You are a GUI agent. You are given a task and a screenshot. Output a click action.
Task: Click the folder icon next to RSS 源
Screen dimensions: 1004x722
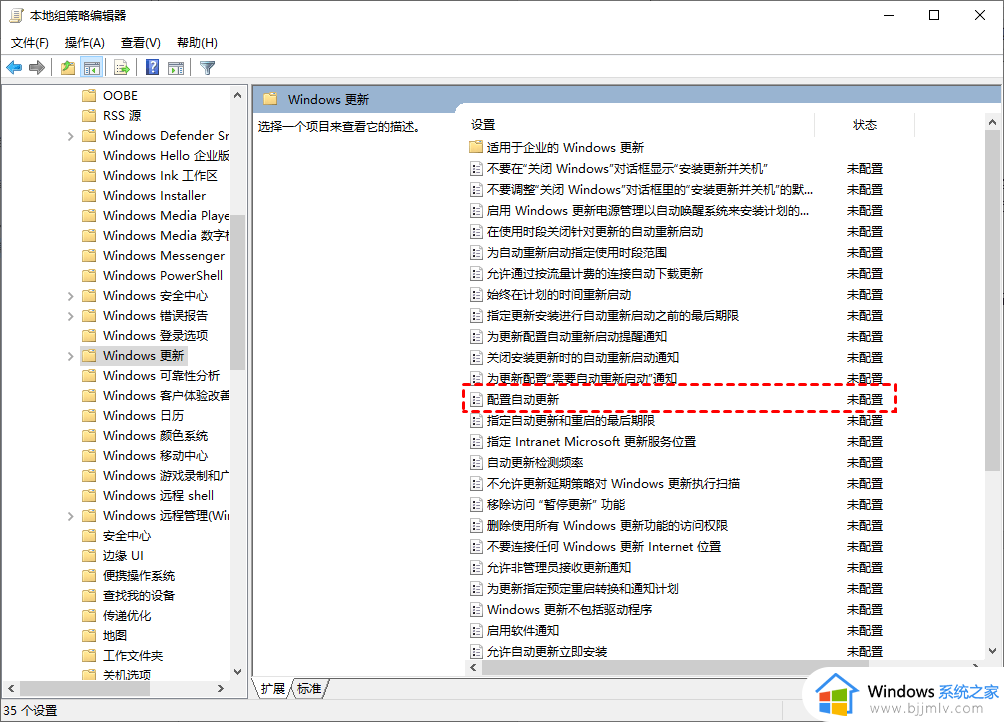point(90,115)
